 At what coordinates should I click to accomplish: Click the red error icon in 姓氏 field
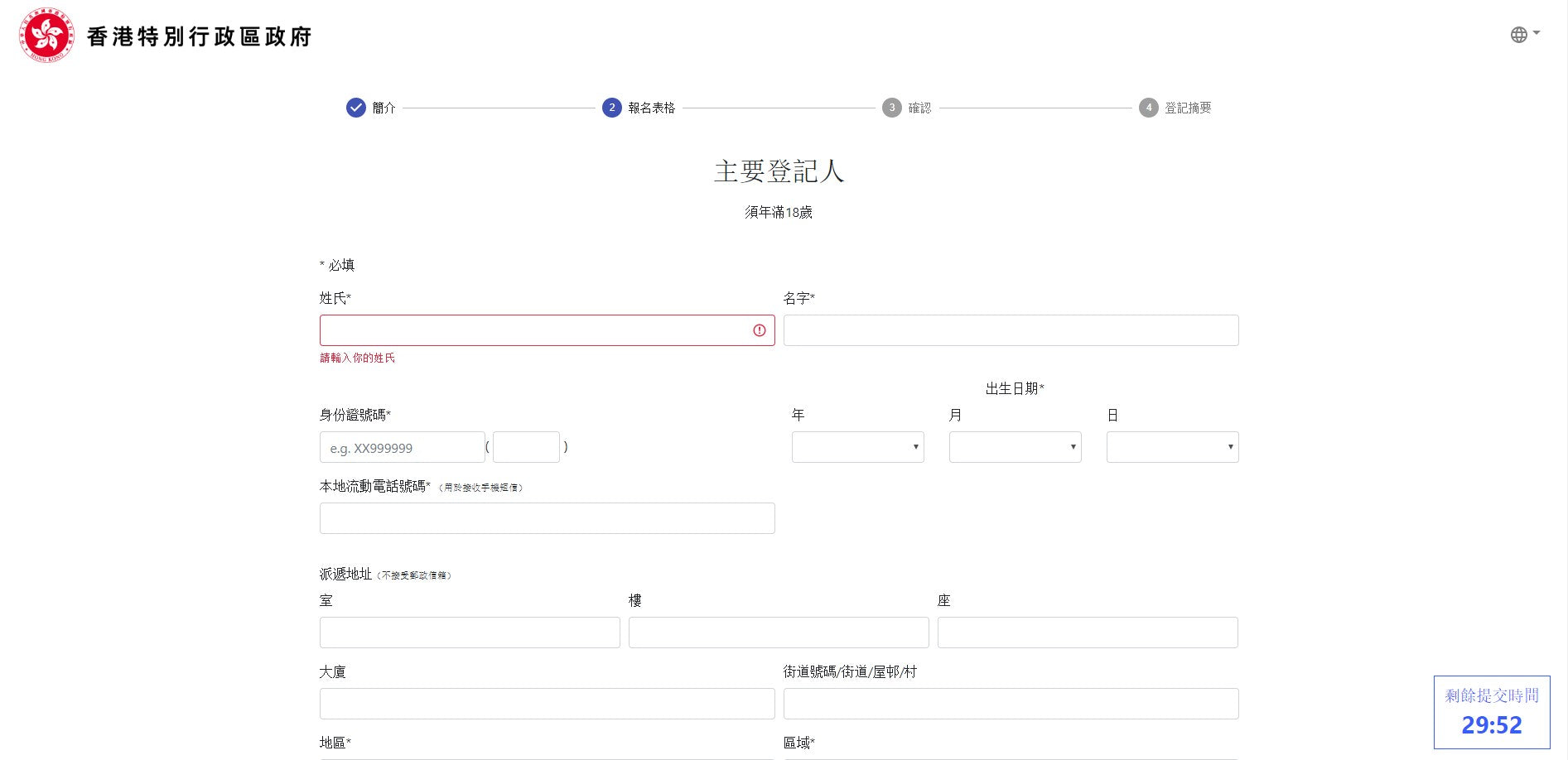759,330
